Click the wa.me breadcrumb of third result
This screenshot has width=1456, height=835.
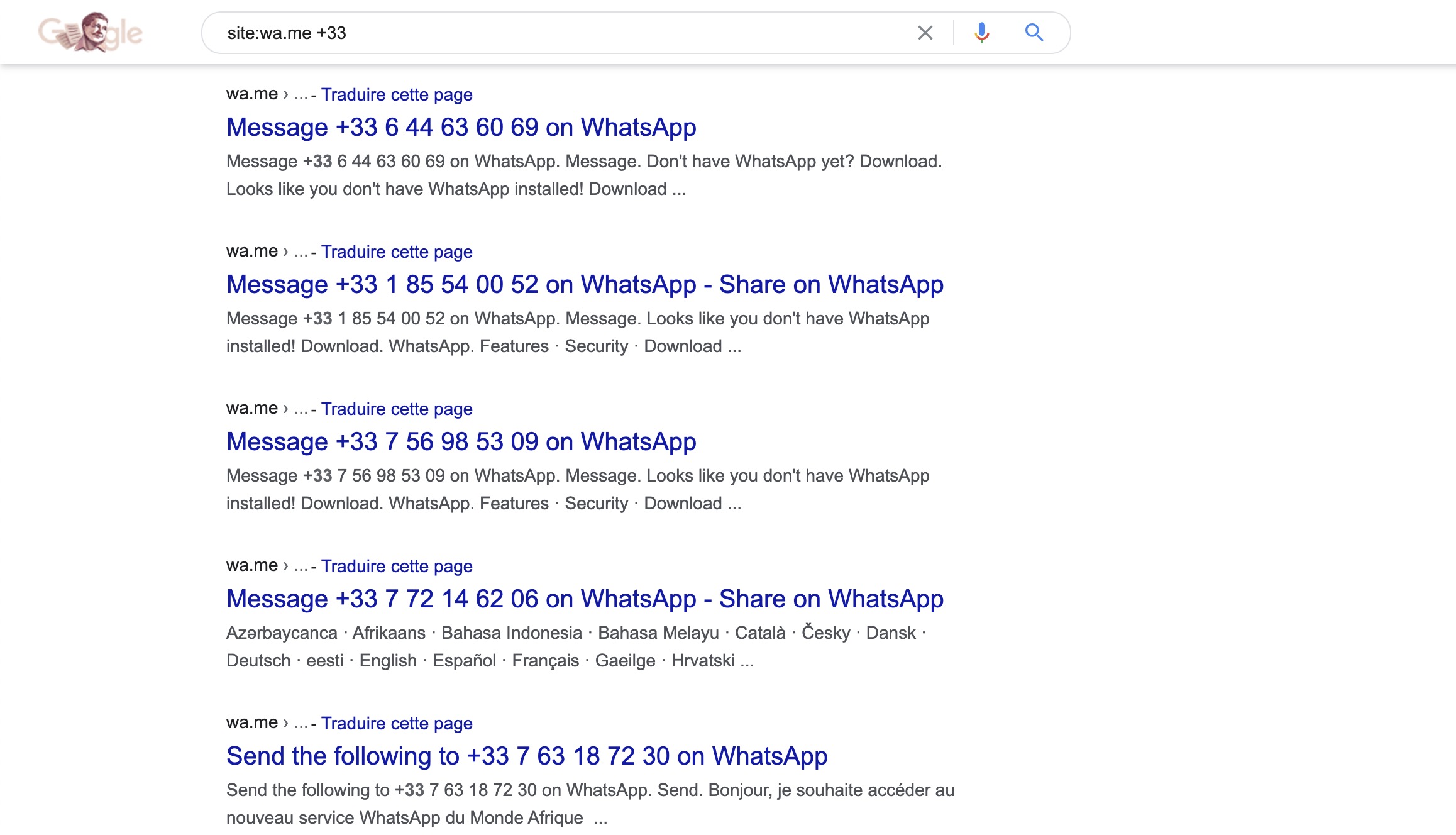pos(252,409)
